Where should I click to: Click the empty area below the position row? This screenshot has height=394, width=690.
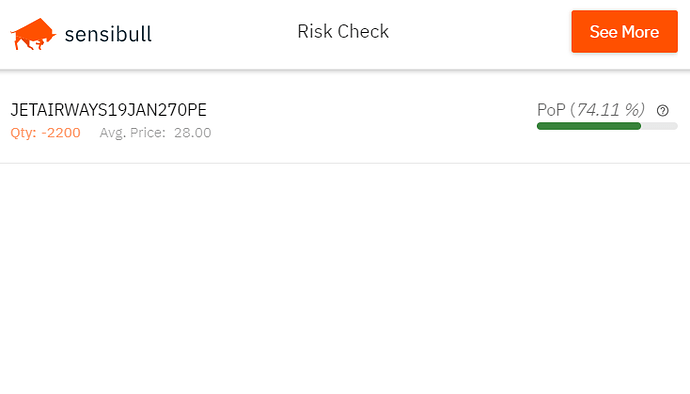pyautogui.click(x=345, y=278)
